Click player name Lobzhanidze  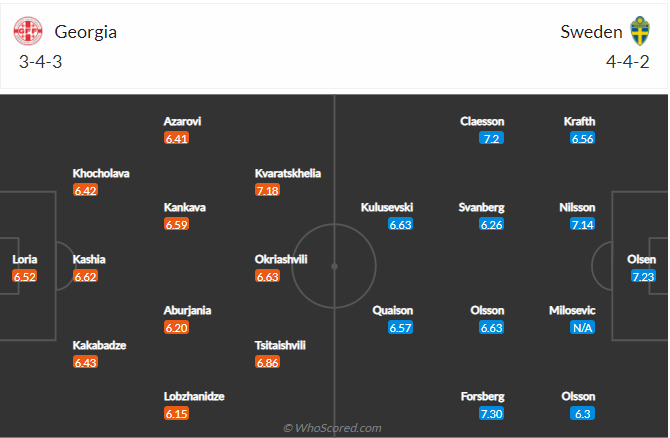[x=194, y=397]
